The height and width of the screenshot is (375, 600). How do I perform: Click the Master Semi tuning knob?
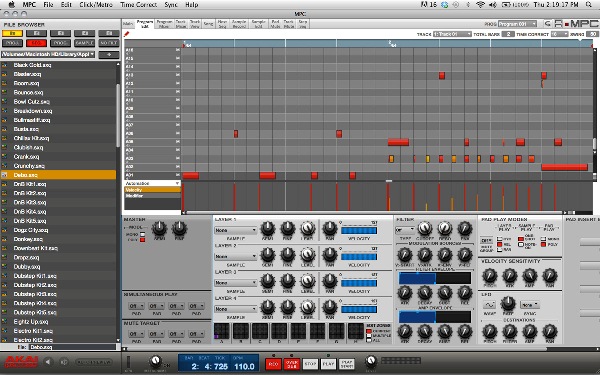(x=159, y=229)
